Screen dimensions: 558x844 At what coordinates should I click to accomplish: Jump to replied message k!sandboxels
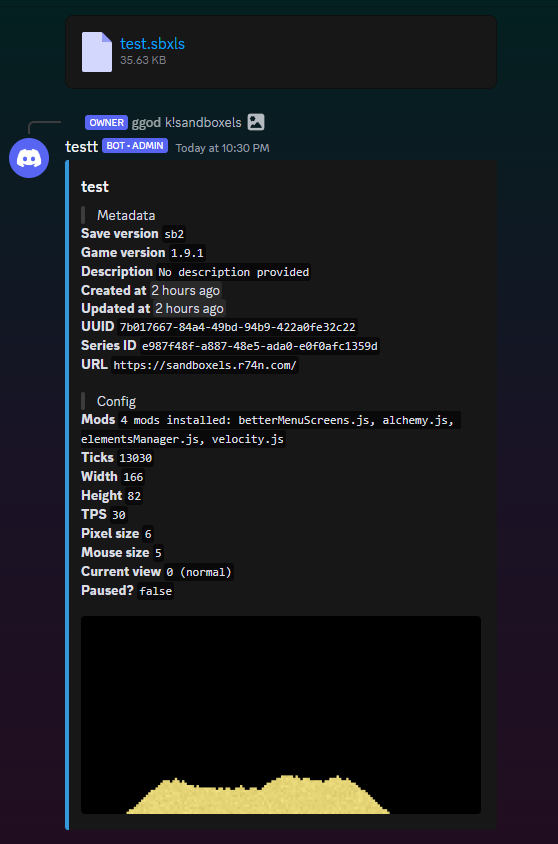click(x=203, y=123)
